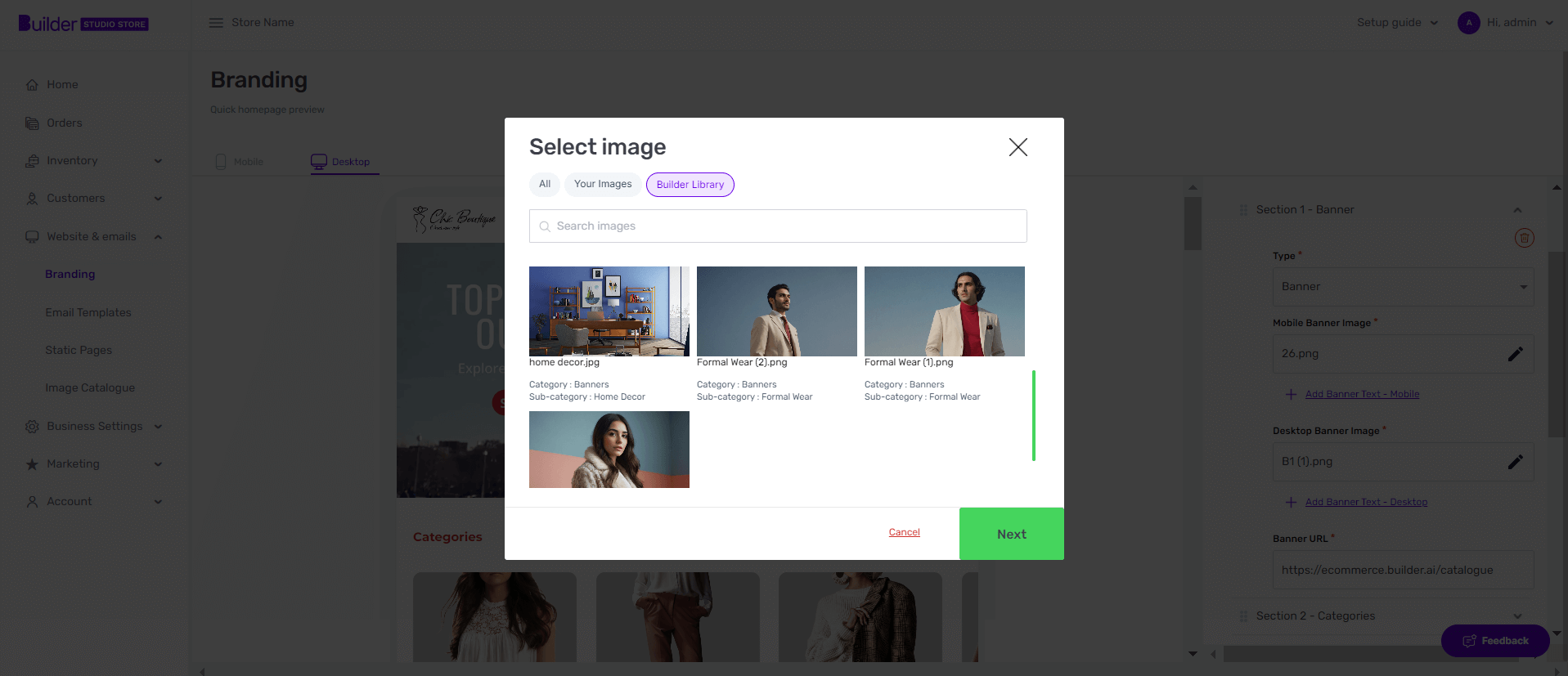The width and height of the screenshot is (1568, 676).
Task: Click the Builder Studio Store logo
Action: 83,23
